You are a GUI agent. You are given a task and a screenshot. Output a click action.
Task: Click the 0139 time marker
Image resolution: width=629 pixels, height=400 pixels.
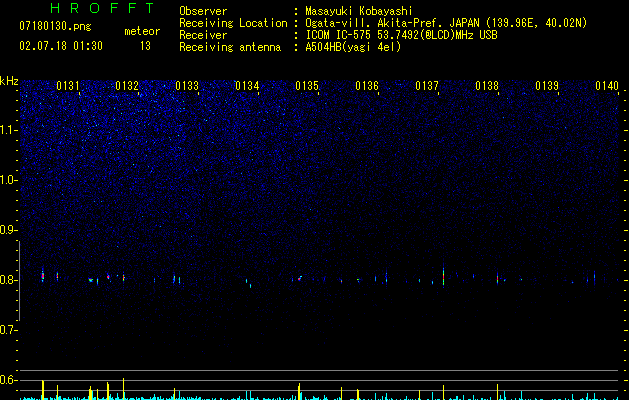tap(547, 86)
